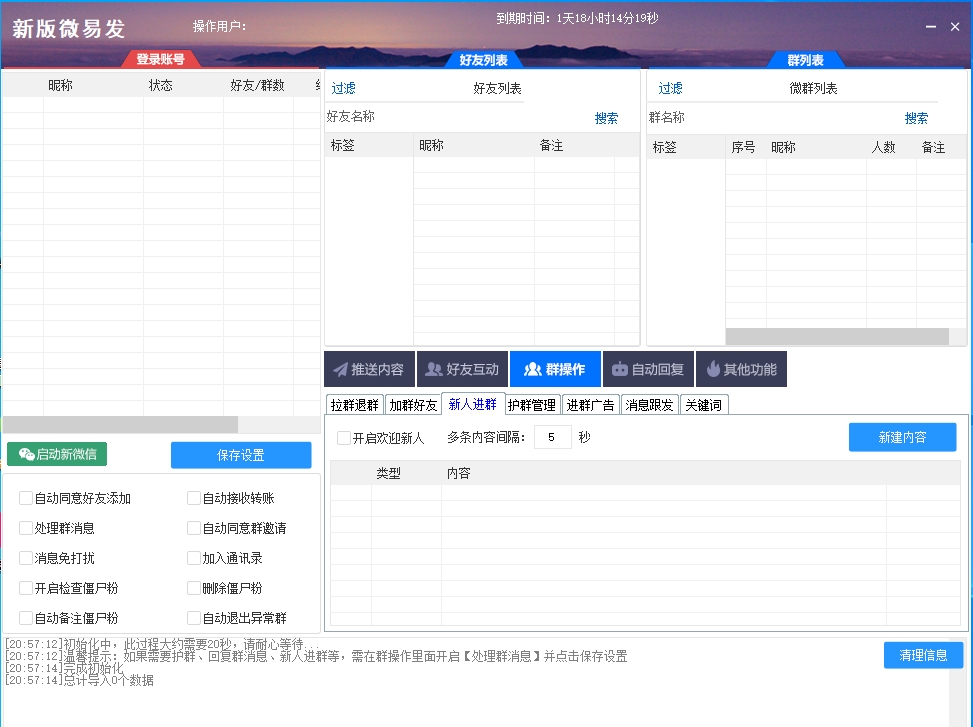Click the 标签 header in group list

pyautogui.click(x=664, y=147)
